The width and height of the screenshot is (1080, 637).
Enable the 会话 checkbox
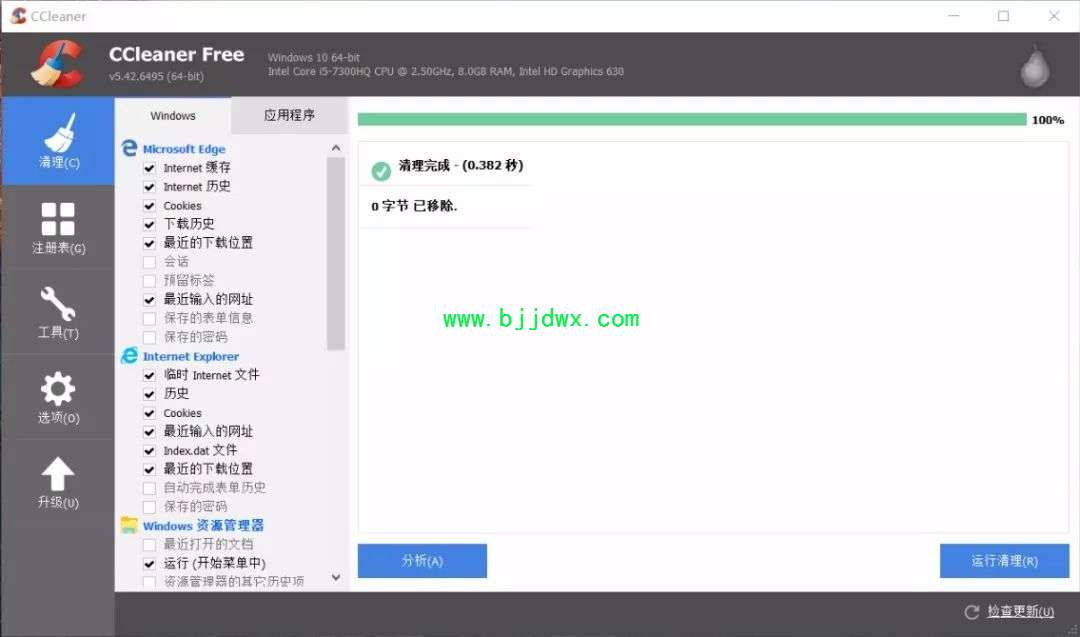[149, 262]
